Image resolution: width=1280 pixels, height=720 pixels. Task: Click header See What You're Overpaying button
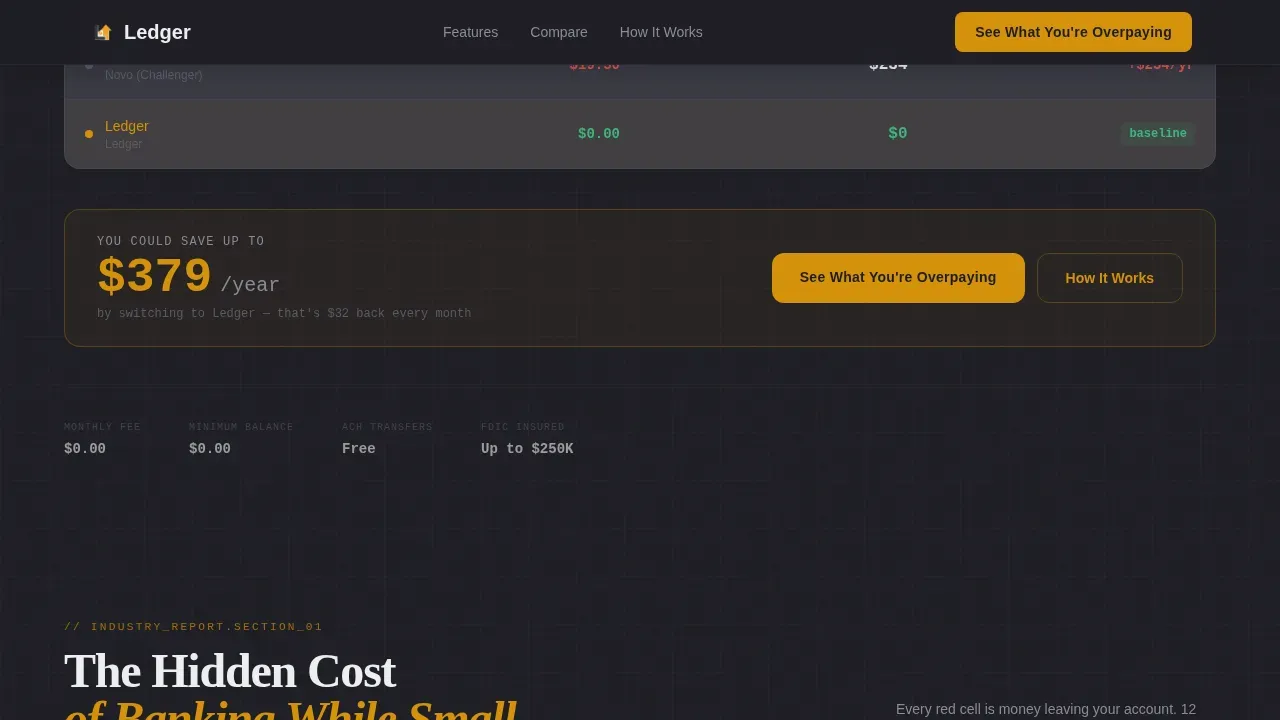(x=1073, y=32)
